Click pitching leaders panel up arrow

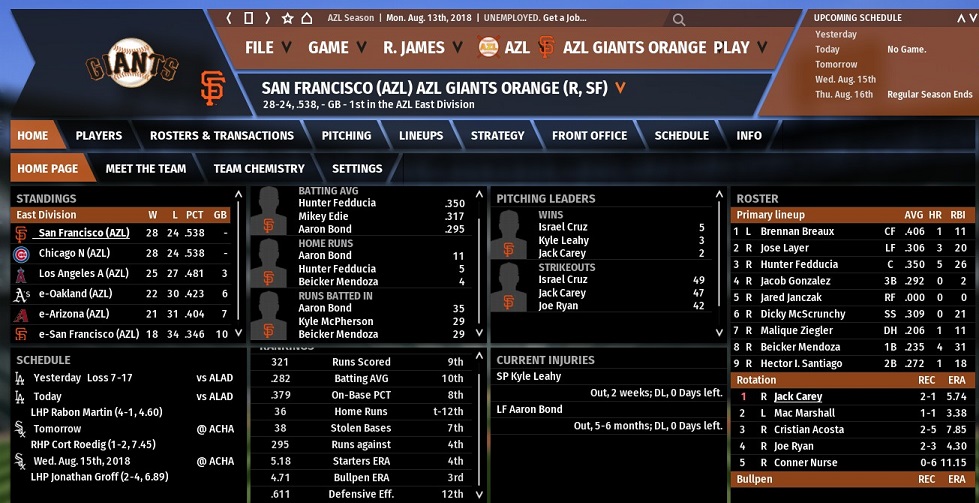(x=719, y=194)
